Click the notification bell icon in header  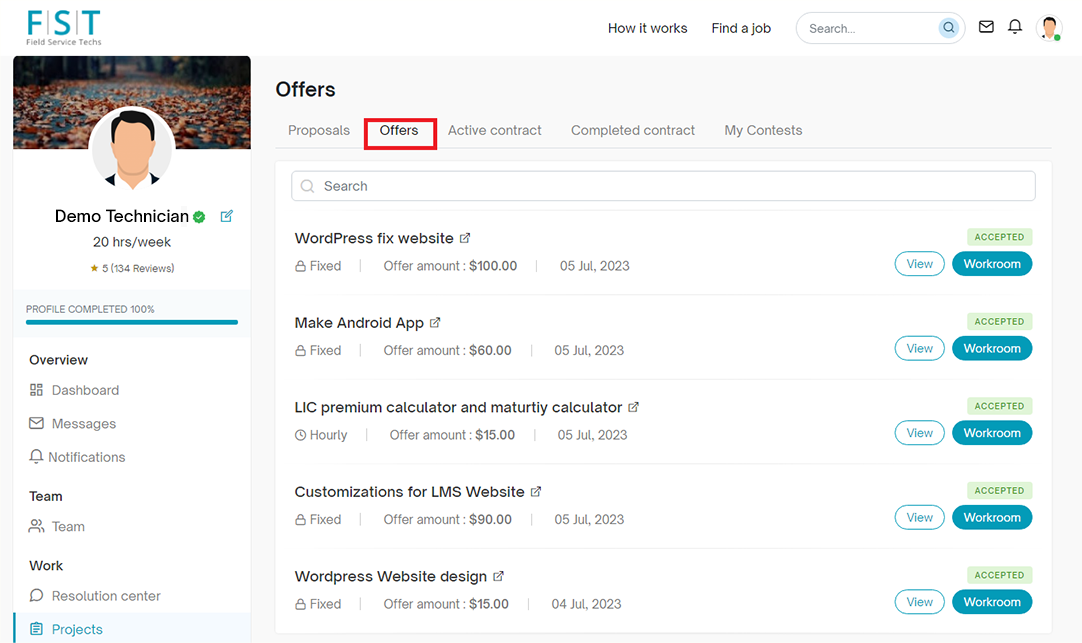[1015, 27]
